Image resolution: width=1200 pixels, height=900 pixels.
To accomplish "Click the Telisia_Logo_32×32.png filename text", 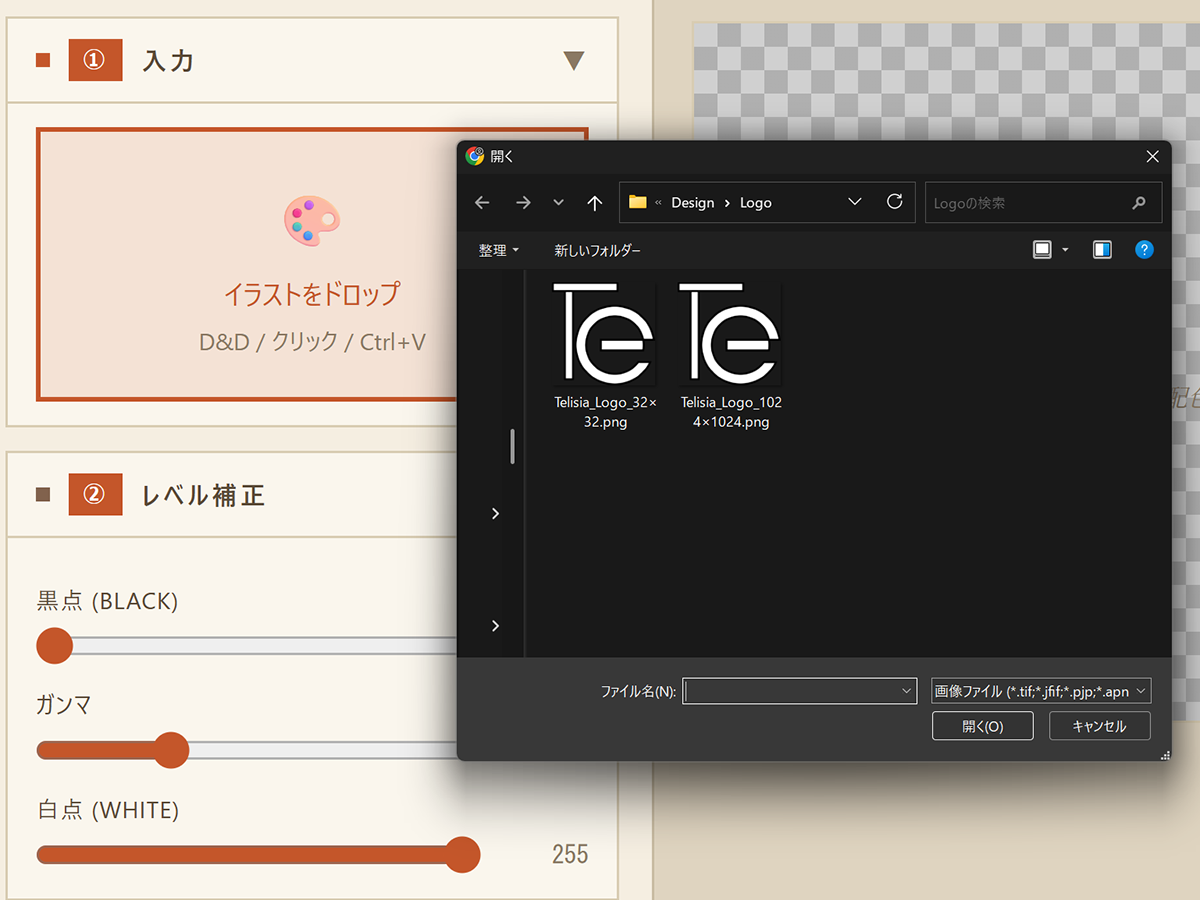I will [605, 412].
